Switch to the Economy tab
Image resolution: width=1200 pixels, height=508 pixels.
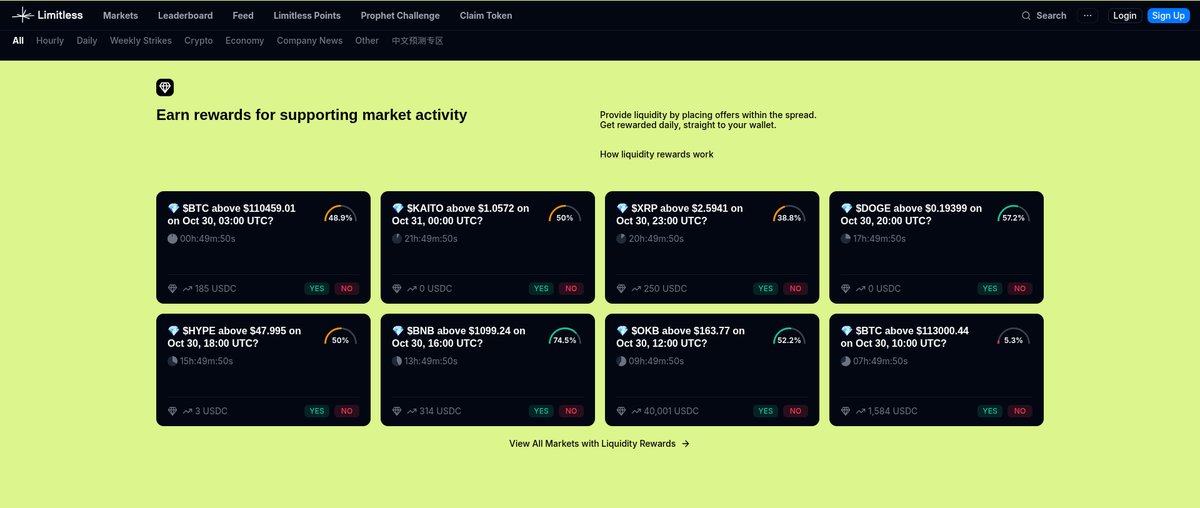click(x=245, y=41)
